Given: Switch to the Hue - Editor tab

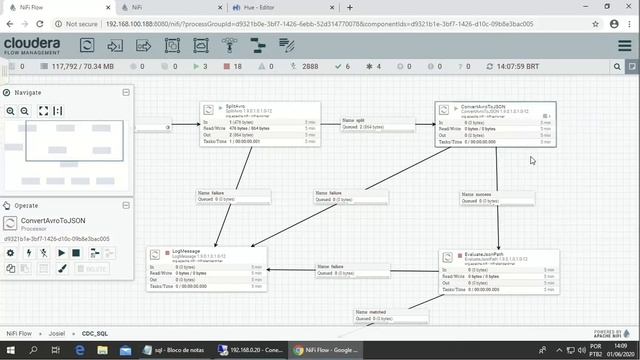Looking at the screenshot, I should coord(282,7).
